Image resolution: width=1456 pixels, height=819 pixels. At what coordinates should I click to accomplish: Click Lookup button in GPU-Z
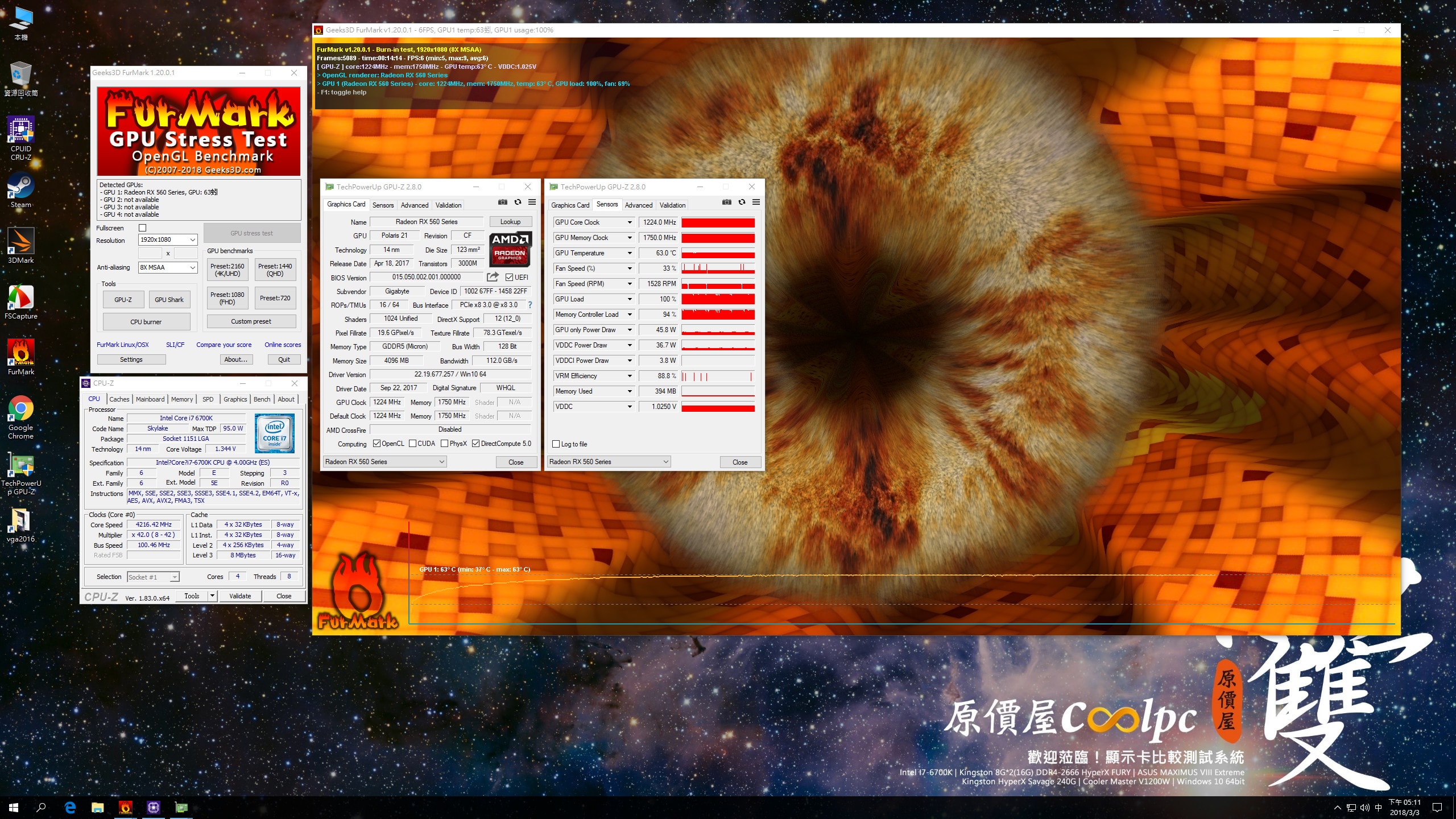pyautogui.click(x=510, y=222)
